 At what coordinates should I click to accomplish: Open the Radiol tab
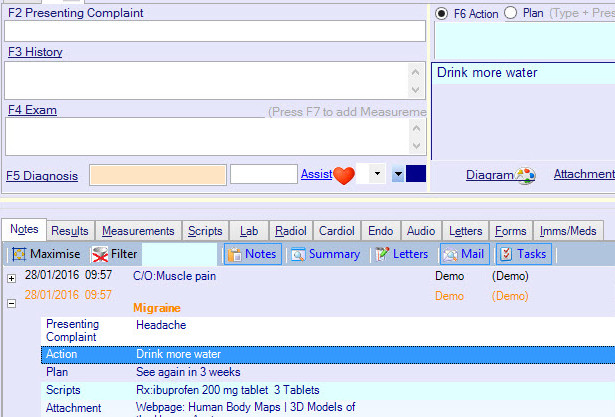click(x=291, y=231)
